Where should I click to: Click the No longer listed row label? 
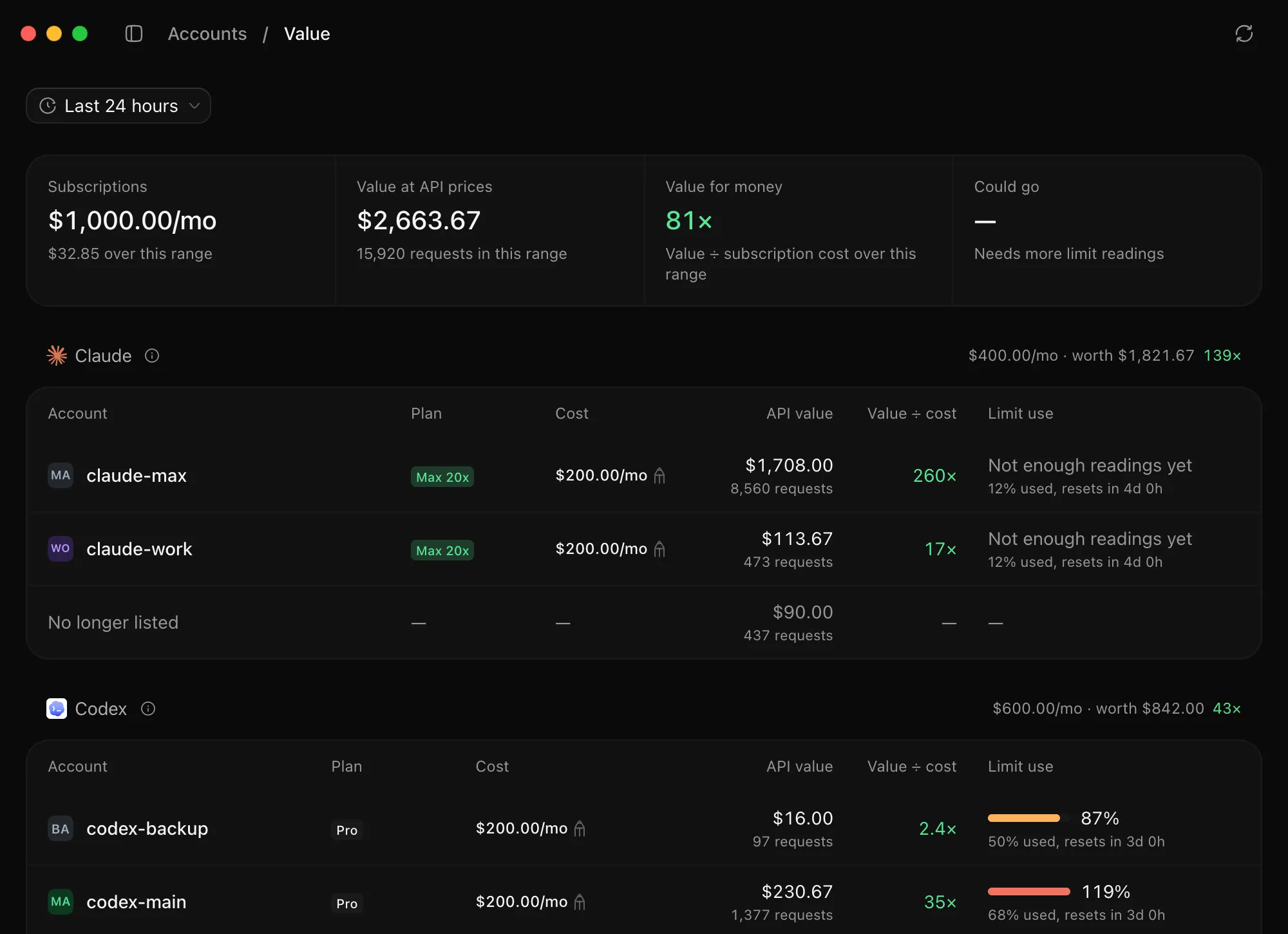113,622
